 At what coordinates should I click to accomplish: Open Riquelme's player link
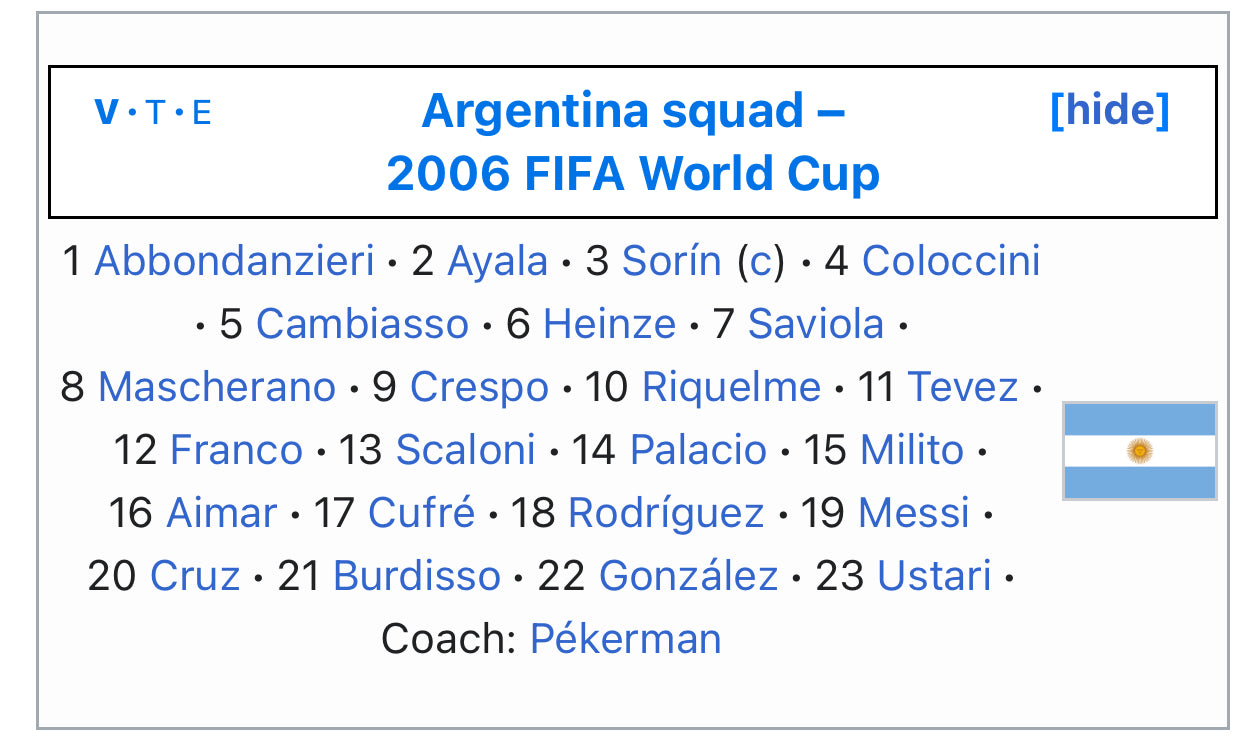click(731, 387)
